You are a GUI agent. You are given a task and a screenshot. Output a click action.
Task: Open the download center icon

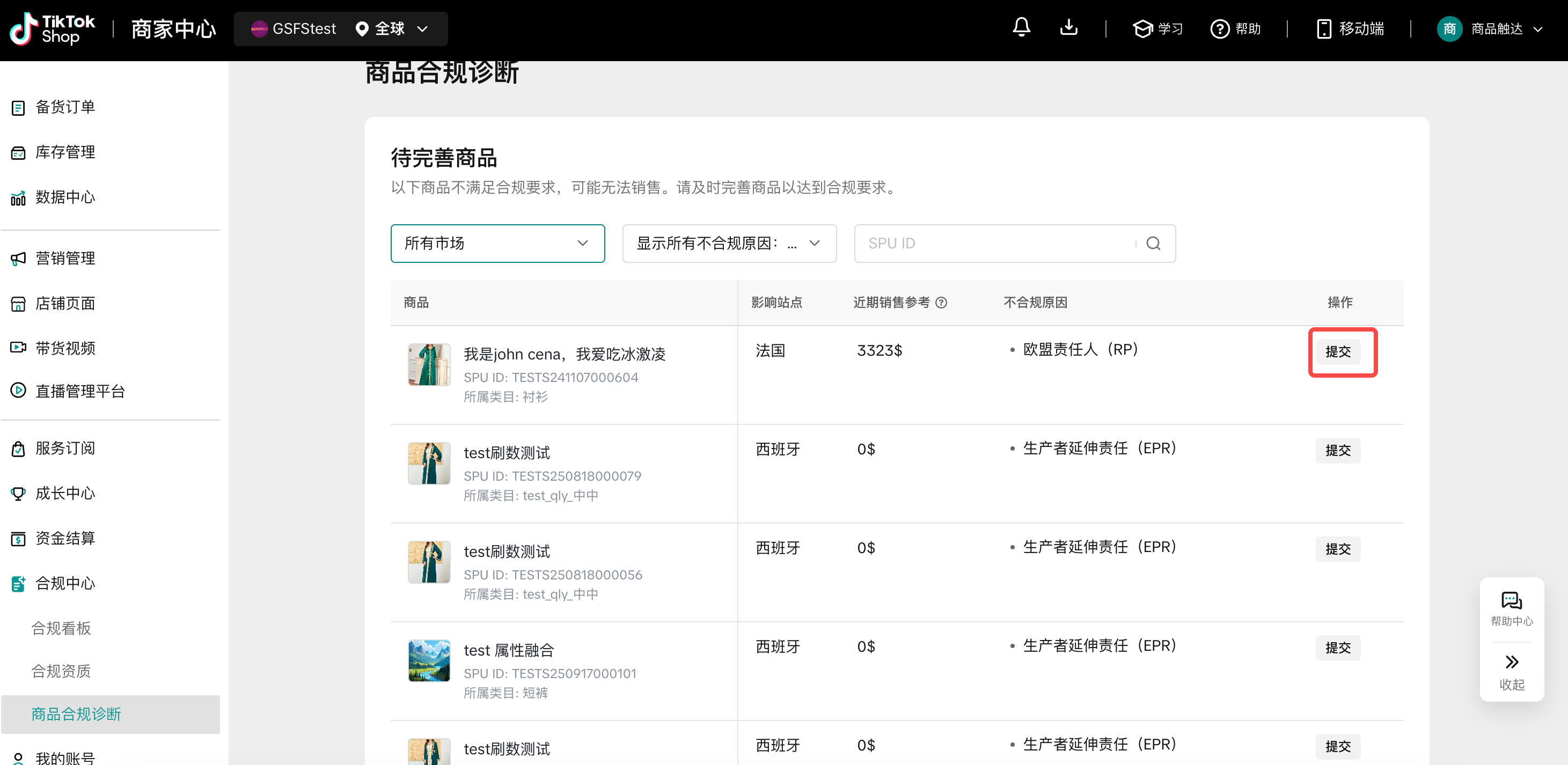1068,28
